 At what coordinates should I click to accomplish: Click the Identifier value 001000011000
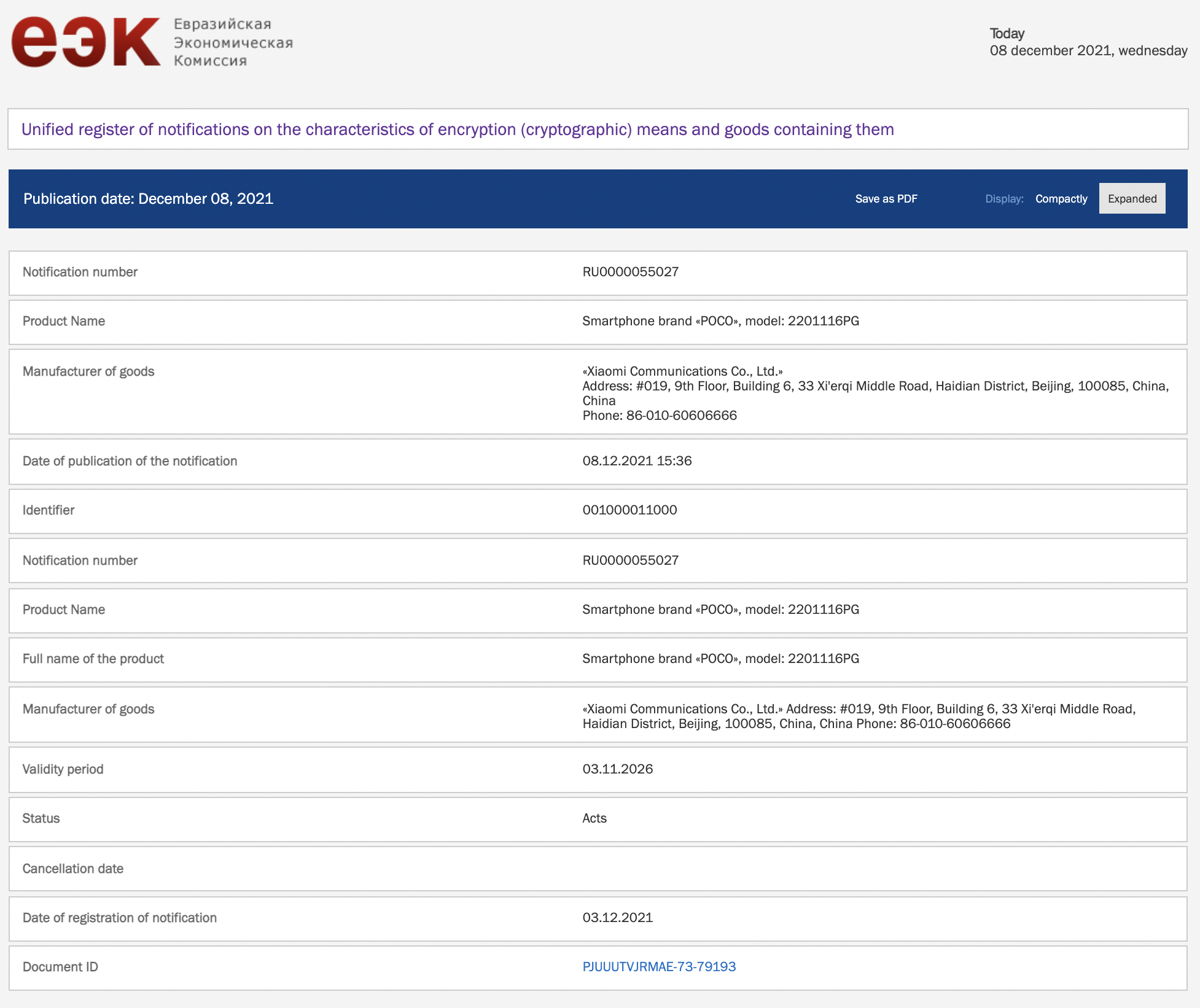tap(629, 510)
